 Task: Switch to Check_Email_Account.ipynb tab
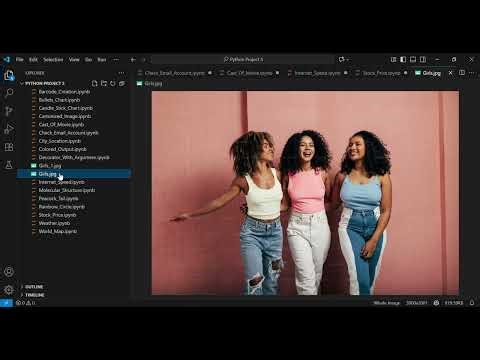tap(175, 73)
